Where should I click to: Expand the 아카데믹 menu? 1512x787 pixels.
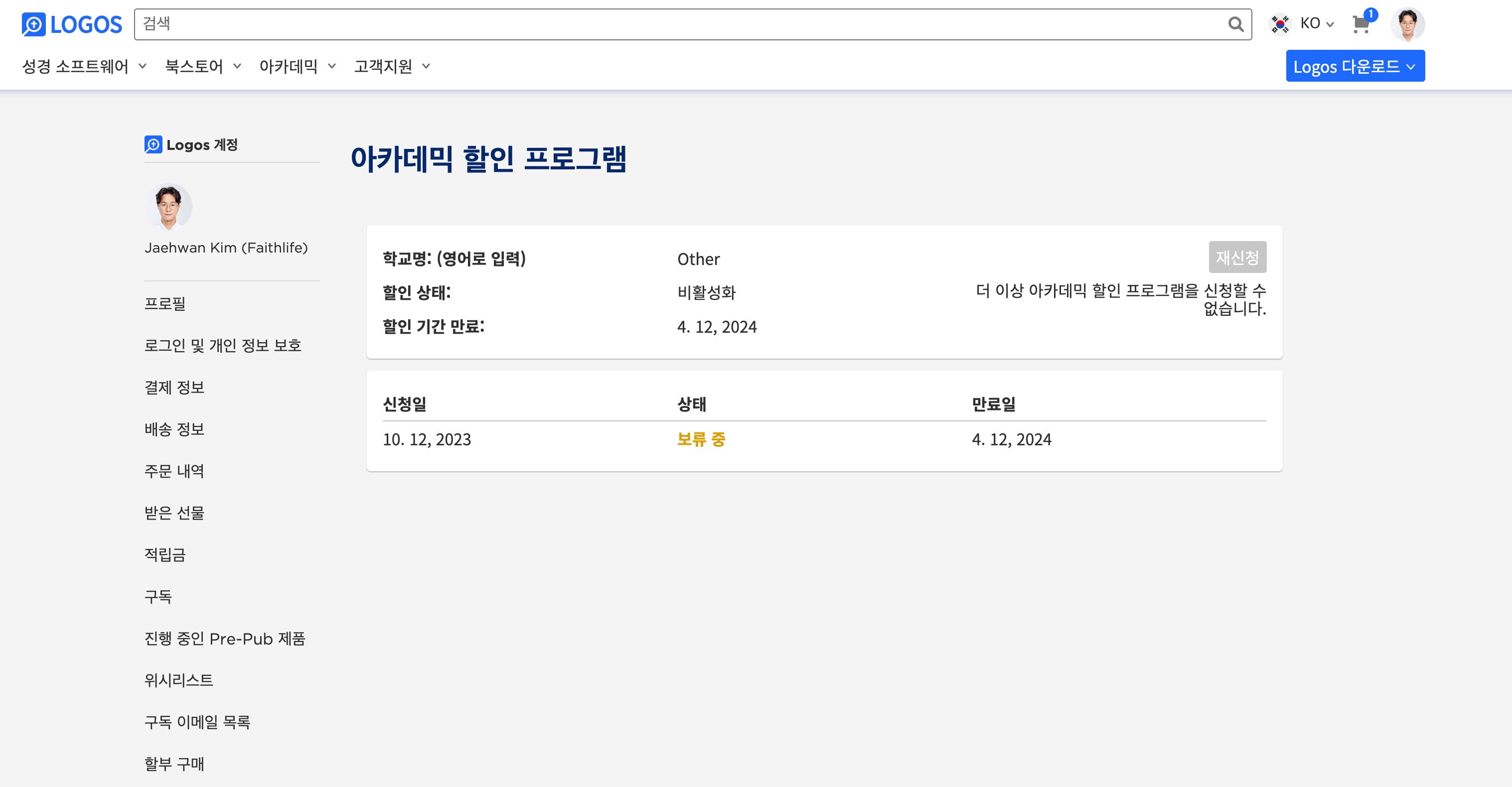coord(298,66)
